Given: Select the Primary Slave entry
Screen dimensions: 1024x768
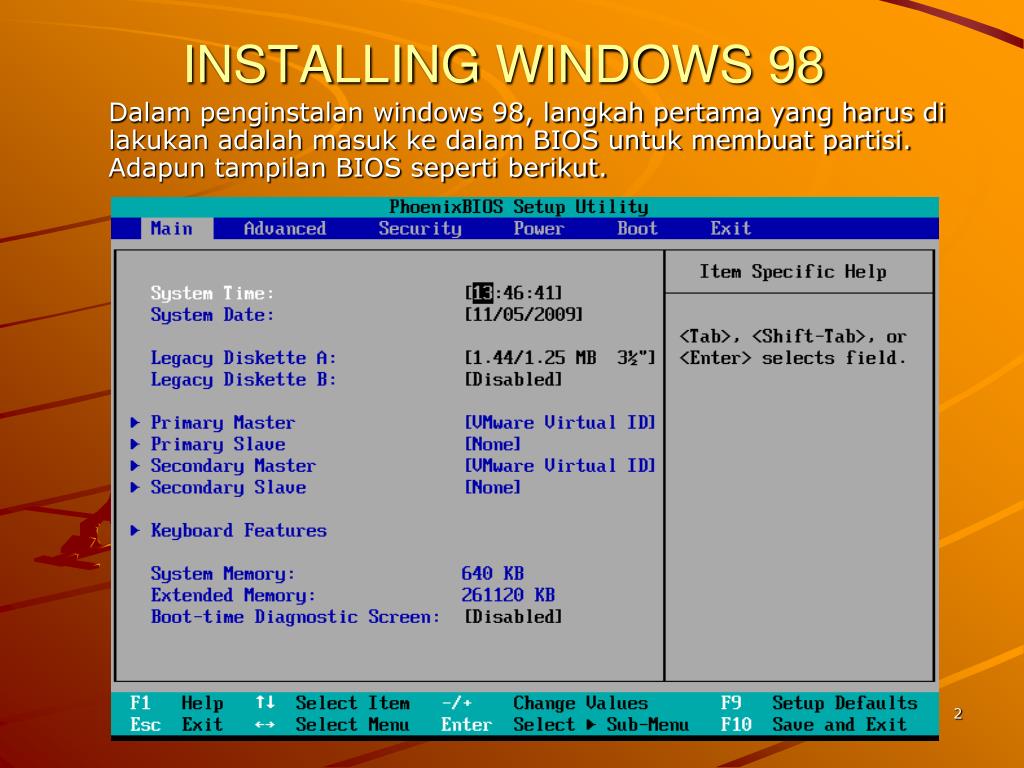Looking at the screenshot, I should (218, 444).
